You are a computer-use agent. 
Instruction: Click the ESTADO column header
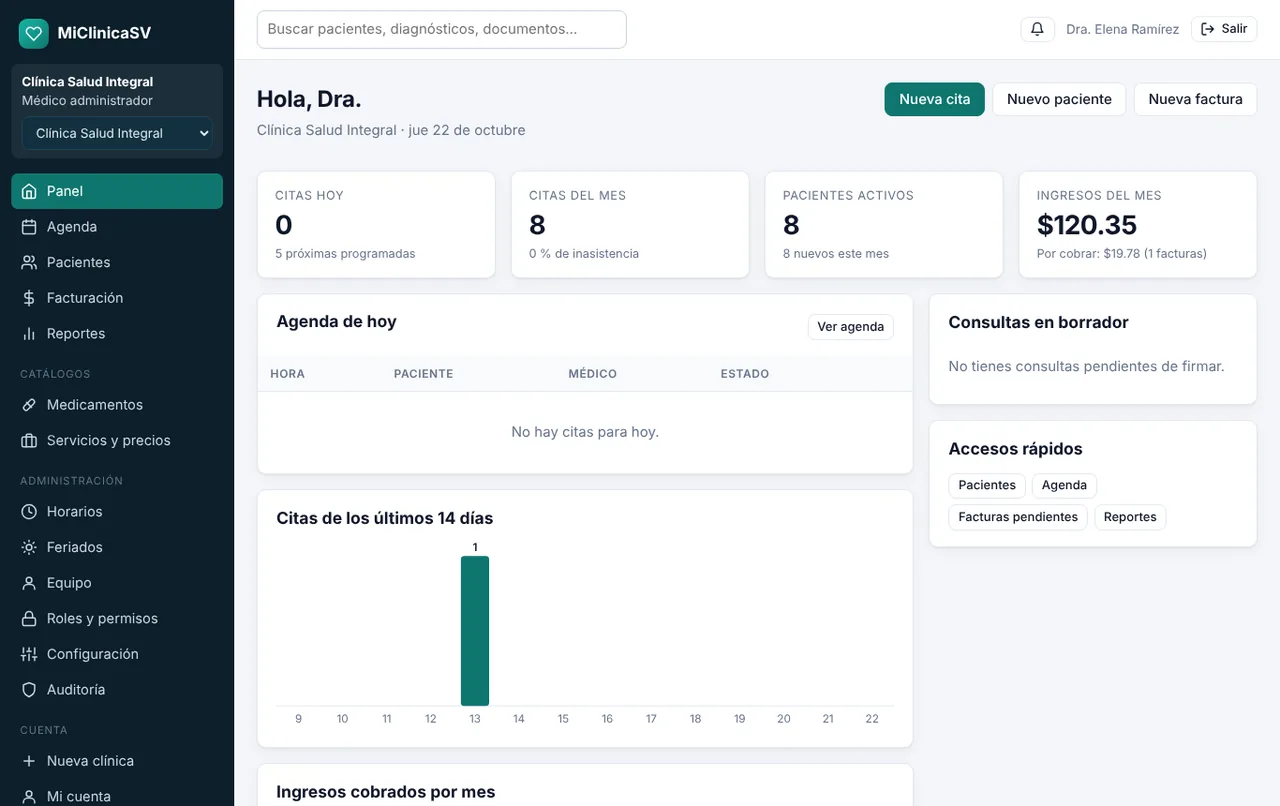tap(745, 374)
